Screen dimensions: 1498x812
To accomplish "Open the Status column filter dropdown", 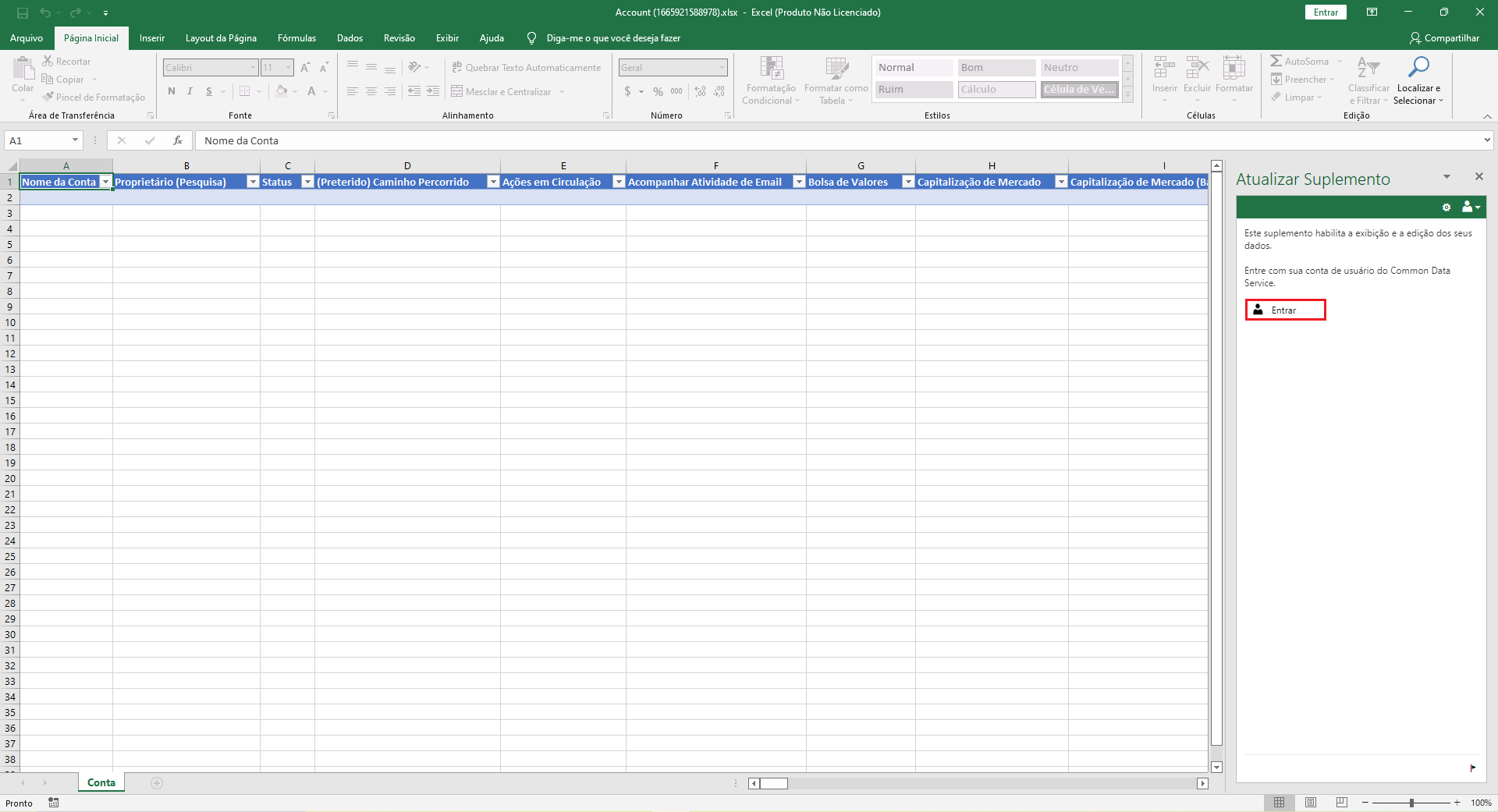I will pos(307,182).
